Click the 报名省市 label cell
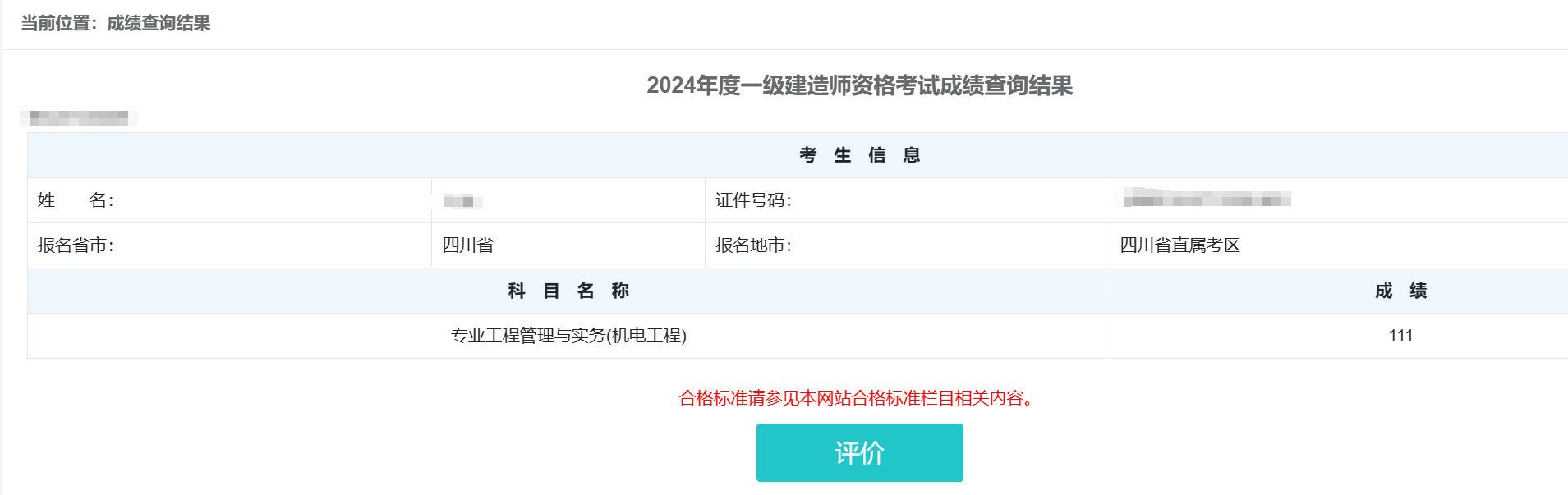 (230, 245)
